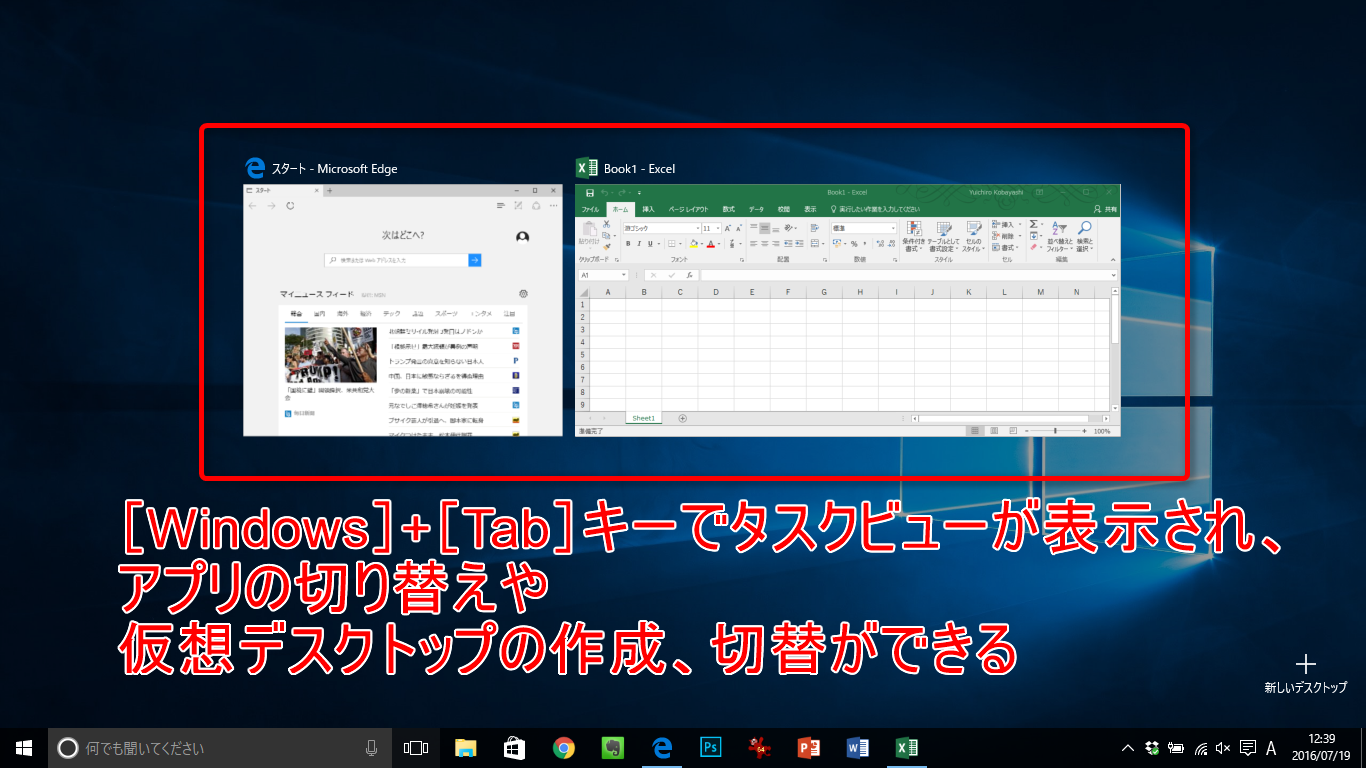Open Evernote from the taskbar

point(612,747)
